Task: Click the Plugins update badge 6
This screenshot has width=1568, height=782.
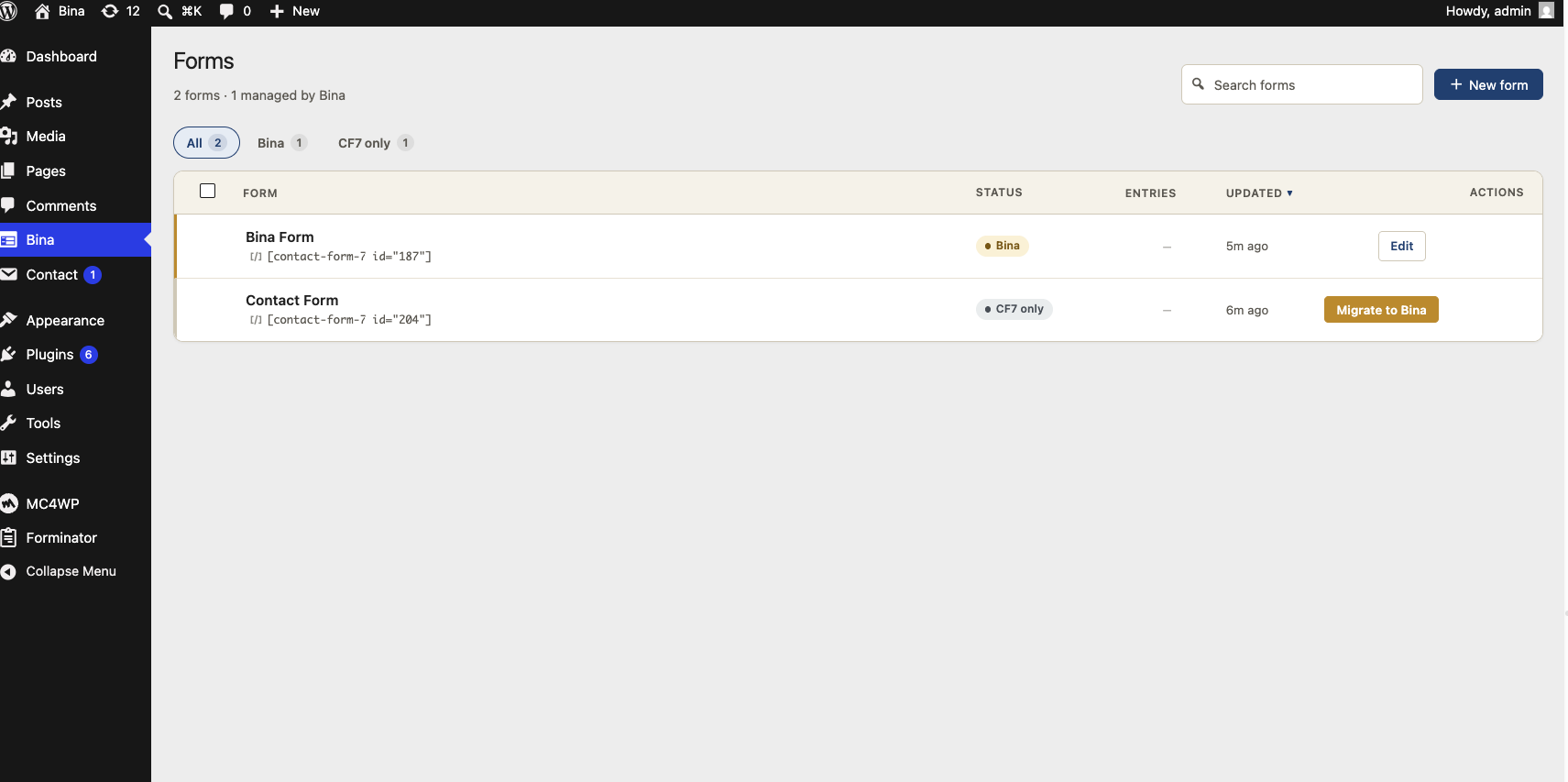Action: point(89,355)
